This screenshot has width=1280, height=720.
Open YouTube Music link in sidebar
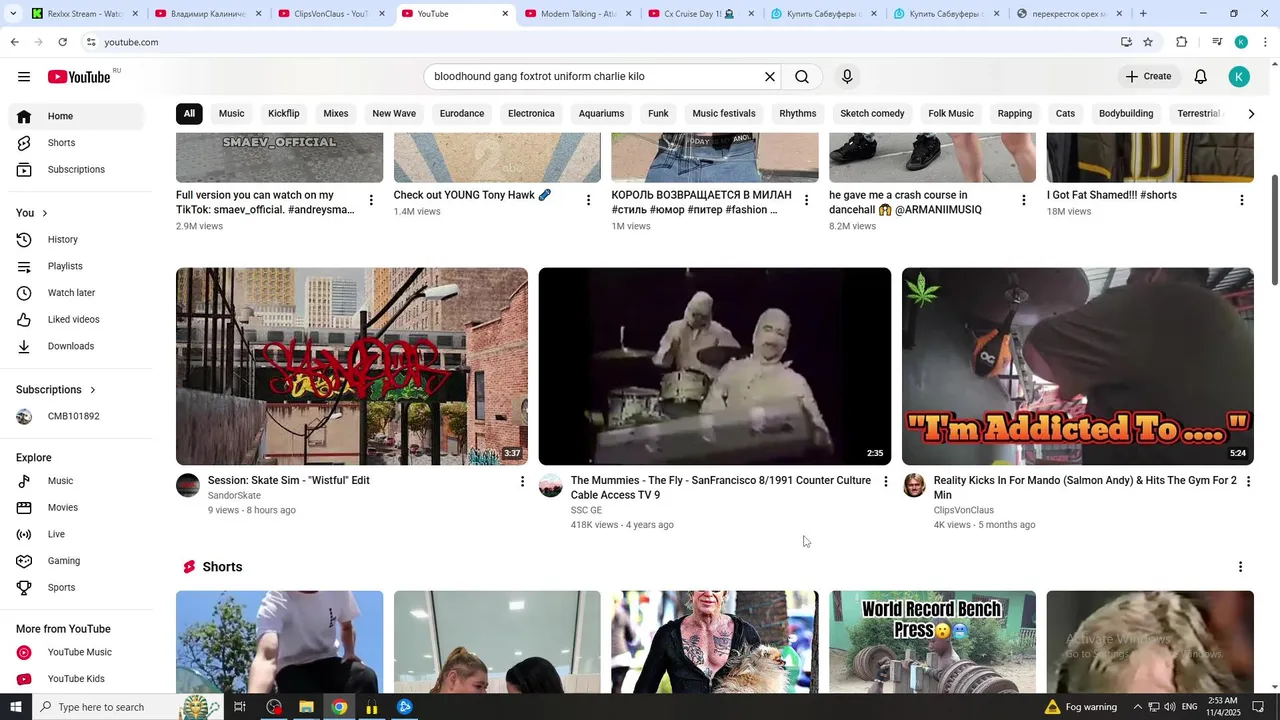point(77,653)
